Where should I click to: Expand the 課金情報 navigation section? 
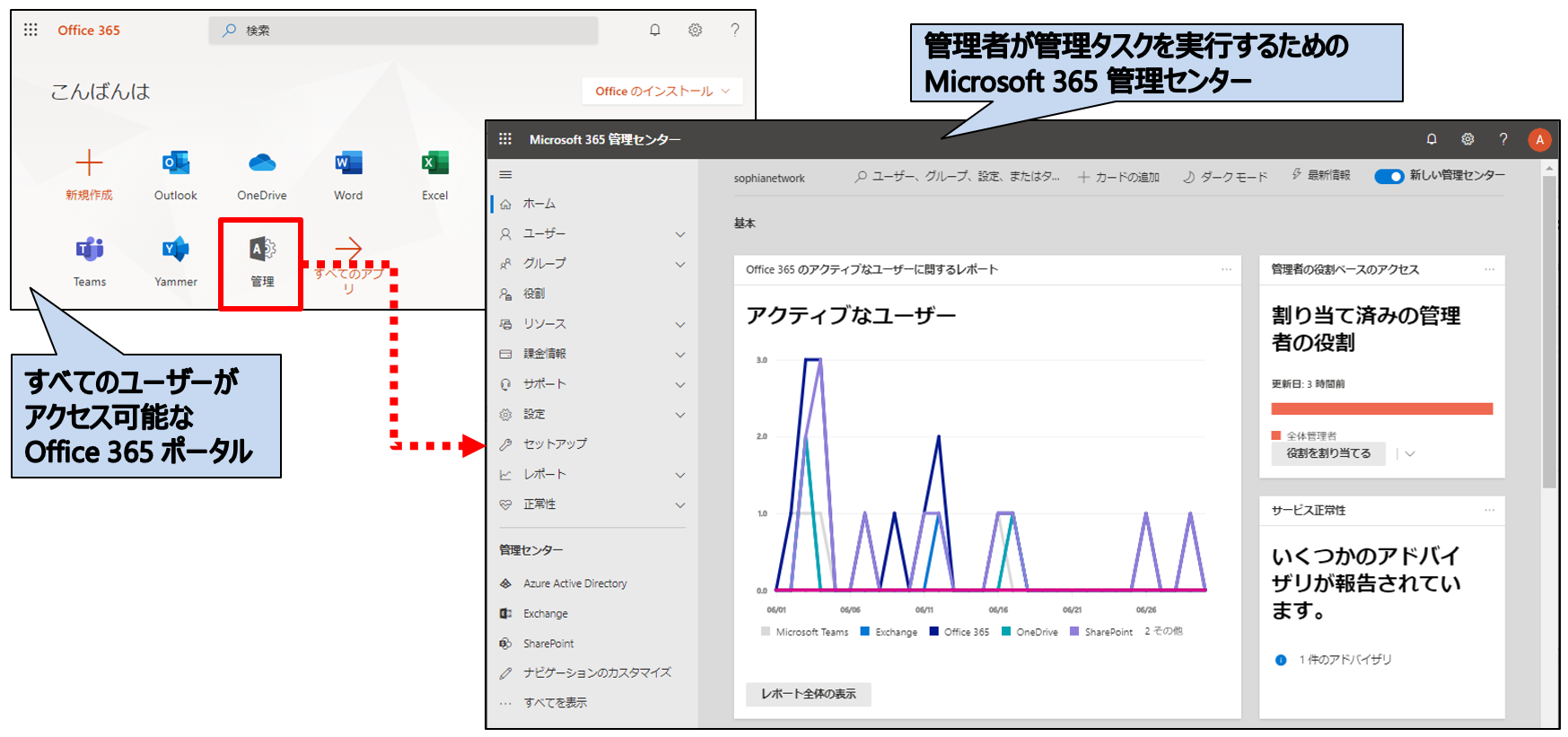tap(680, 355)
